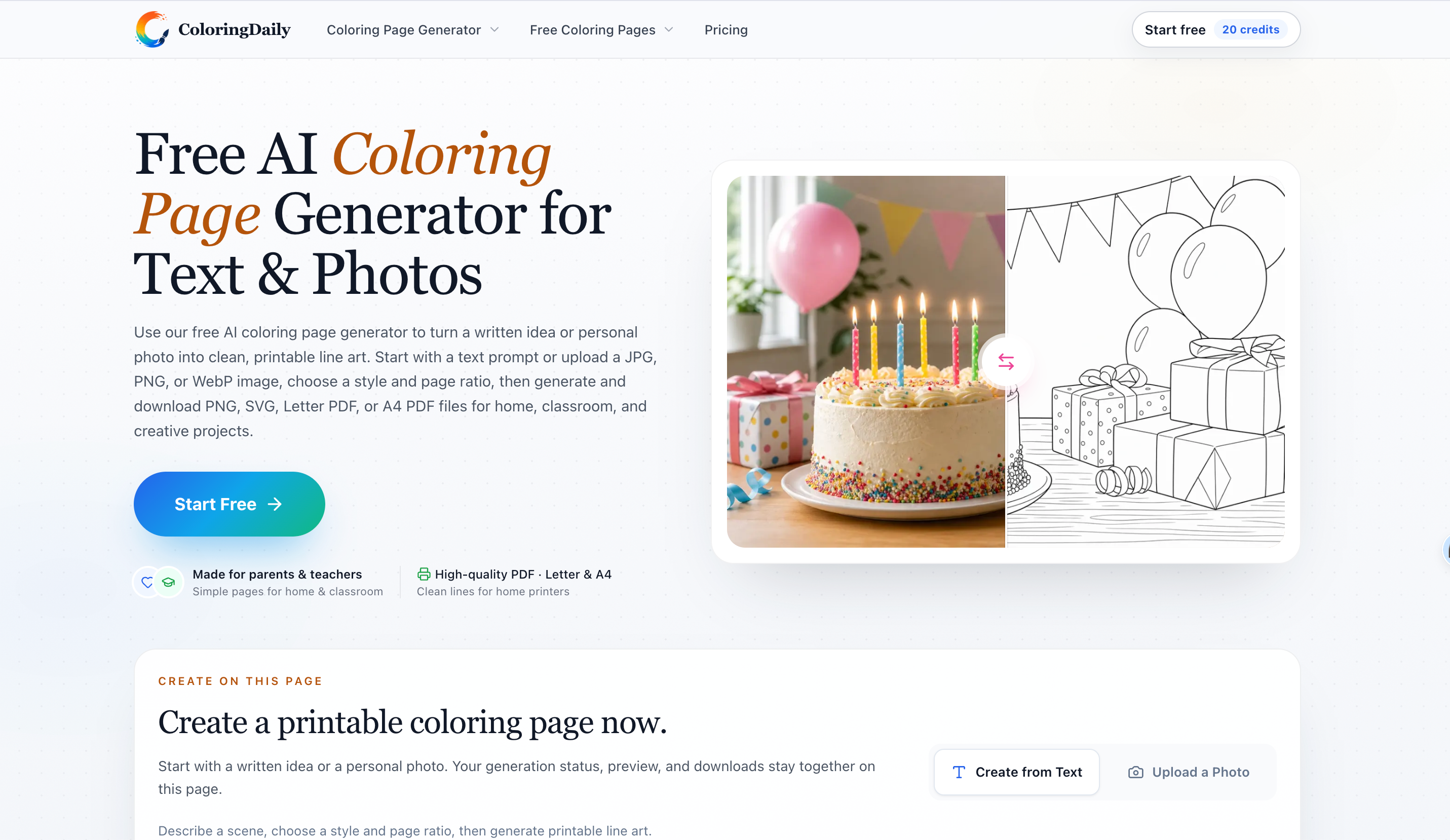
Task: Click the graduation cap icon badge
Action: [169, 582]
